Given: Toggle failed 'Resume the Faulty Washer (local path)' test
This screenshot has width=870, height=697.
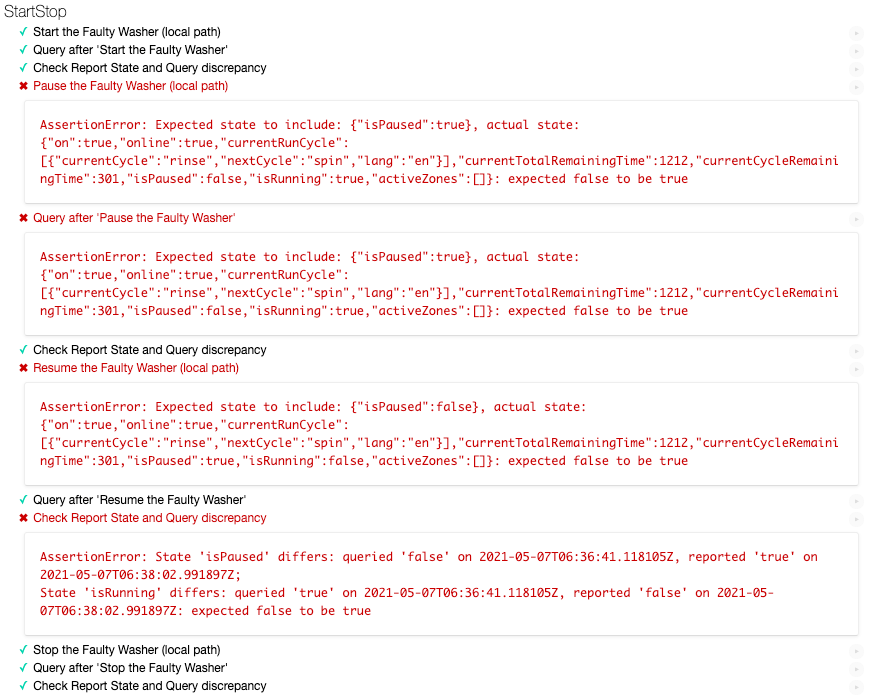Looking at the screenshot, I should [135, 368].
